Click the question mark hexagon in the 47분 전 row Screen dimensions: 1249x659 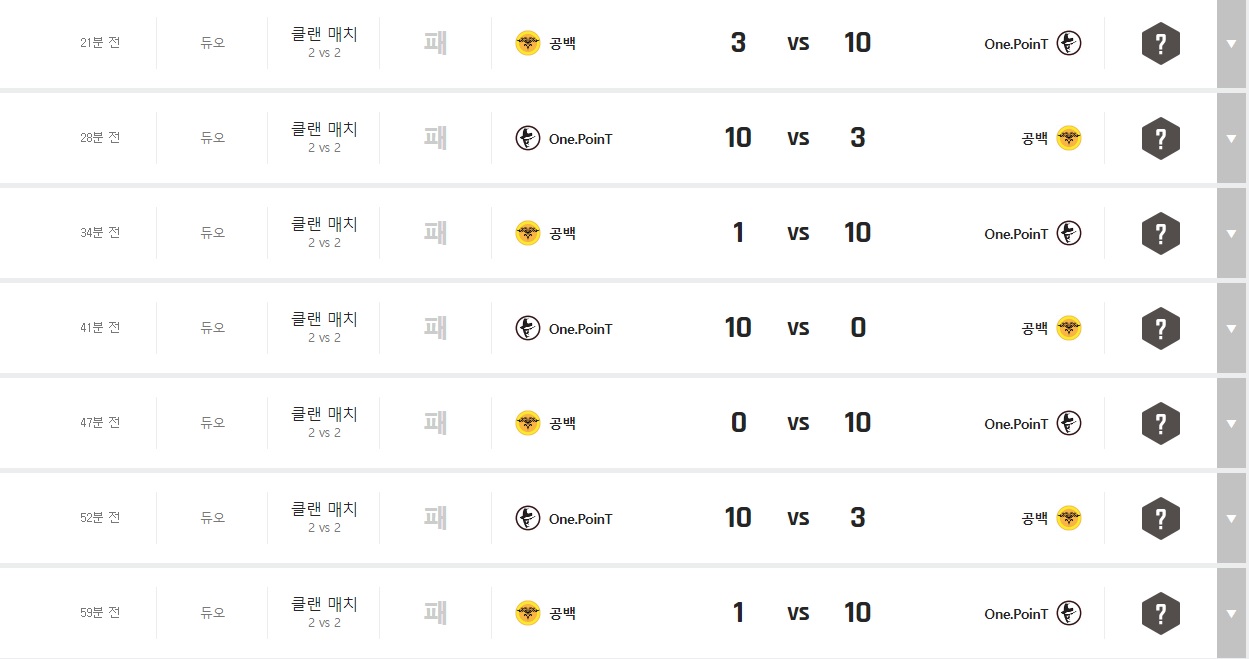click(1160, 423)
